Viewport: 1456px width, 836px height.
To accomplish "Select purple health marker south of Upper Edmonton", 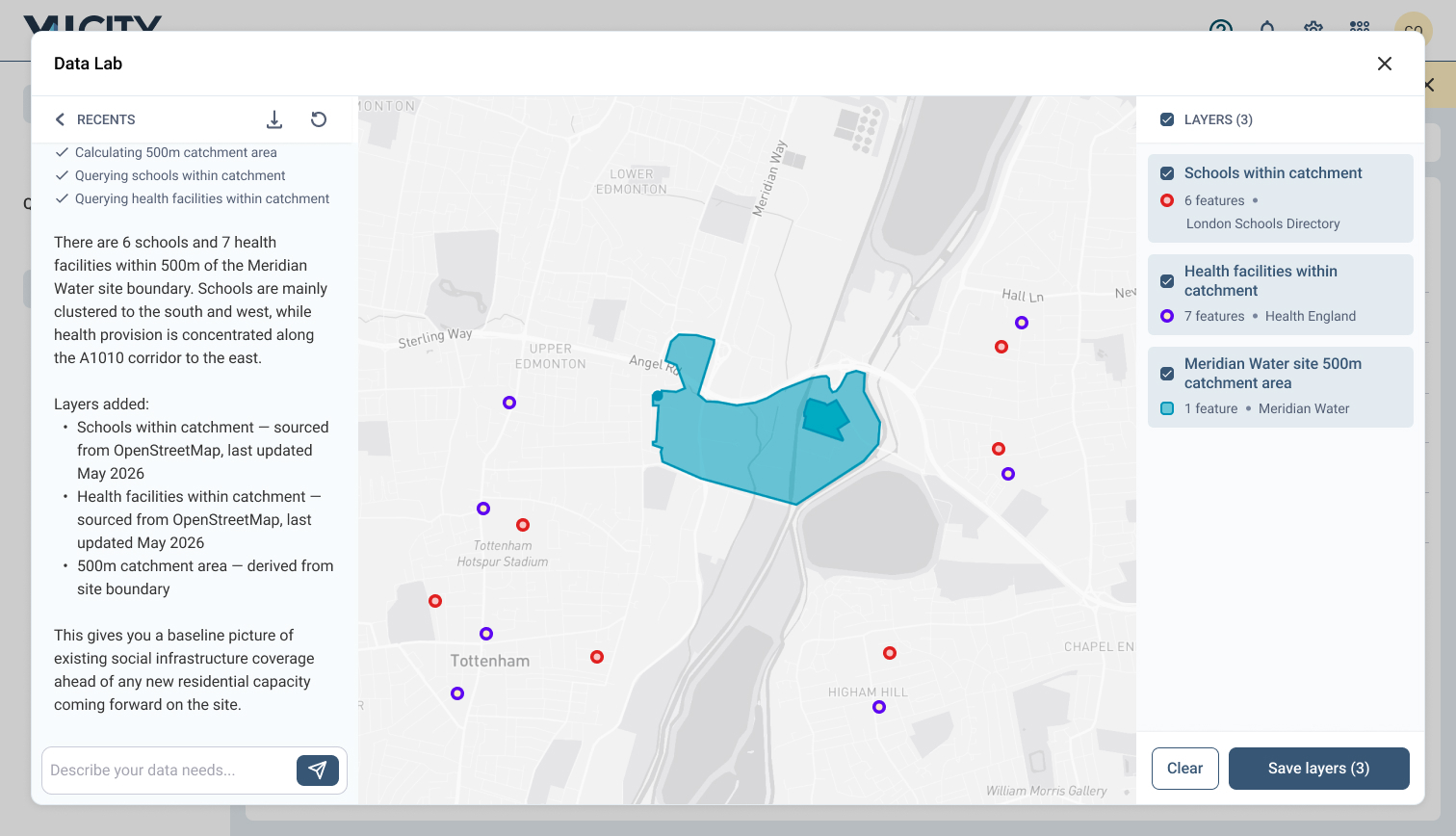I will pos(509,403).
